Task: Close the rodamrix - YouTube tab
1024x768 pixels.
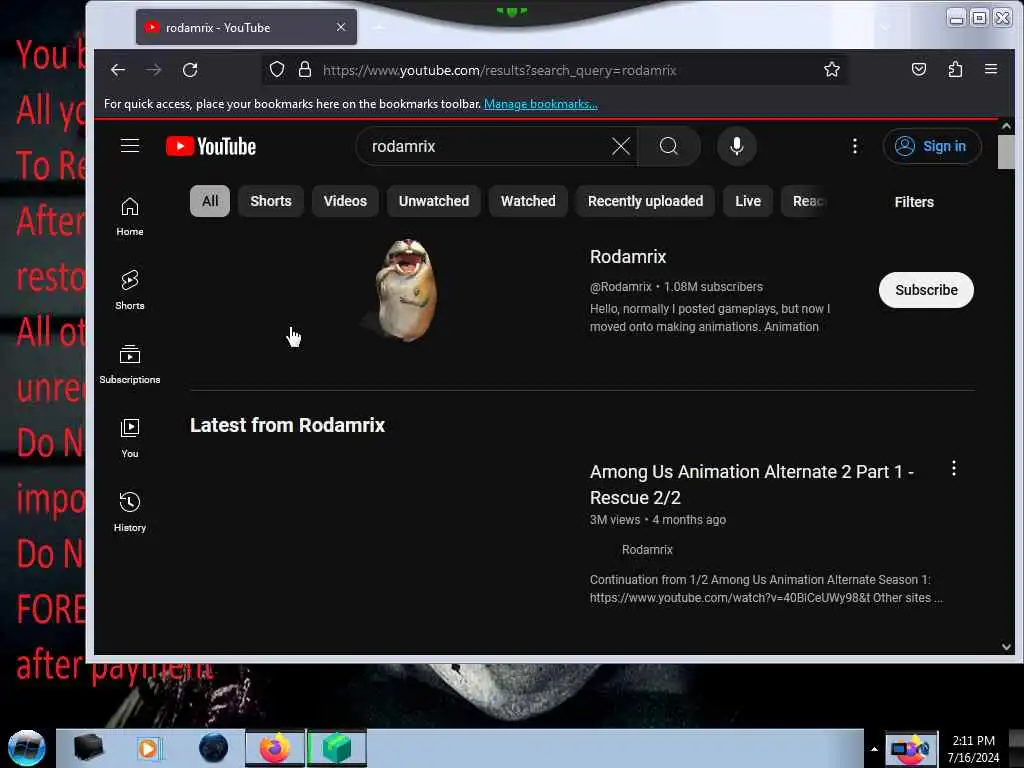Action: coord(341,27)
